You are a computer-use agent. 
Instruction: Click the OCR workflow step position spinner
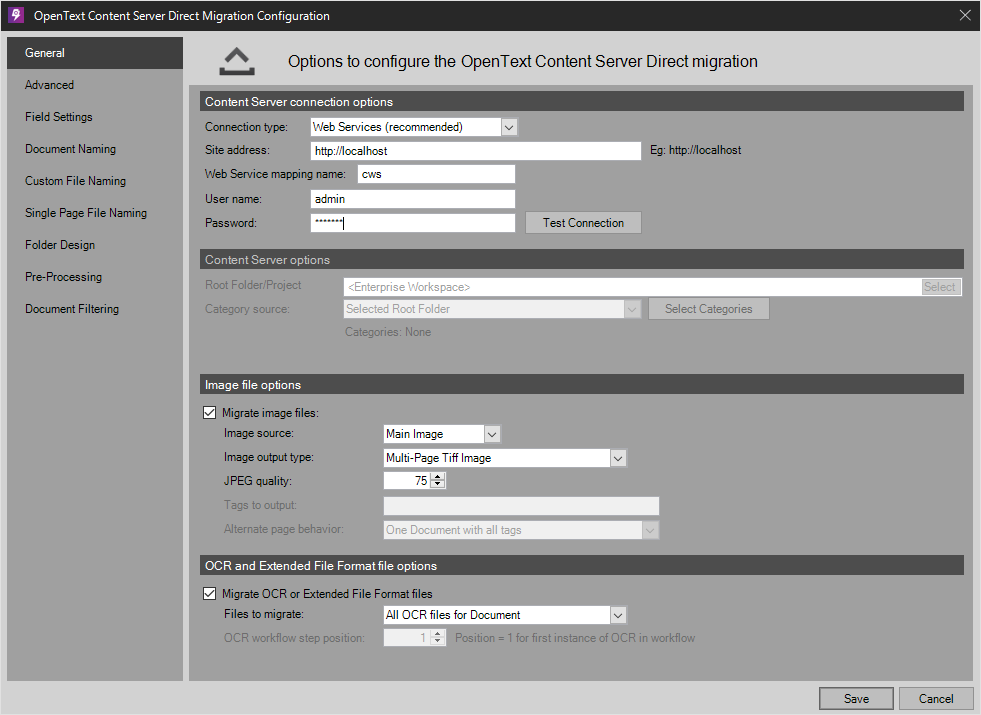coord(438,637)
